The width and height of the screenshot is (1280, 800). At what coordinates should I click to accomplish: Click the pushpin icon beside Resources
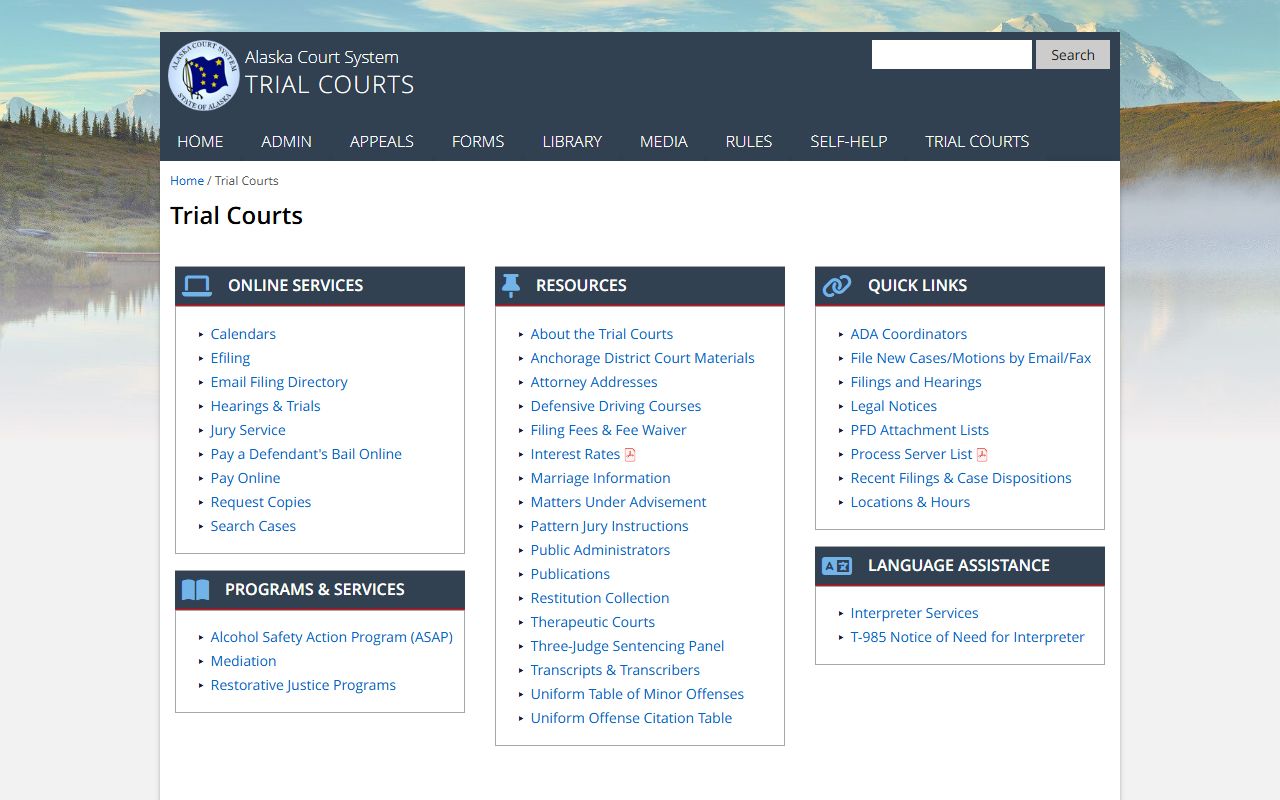pyautogui.click(x=511, y=286)
